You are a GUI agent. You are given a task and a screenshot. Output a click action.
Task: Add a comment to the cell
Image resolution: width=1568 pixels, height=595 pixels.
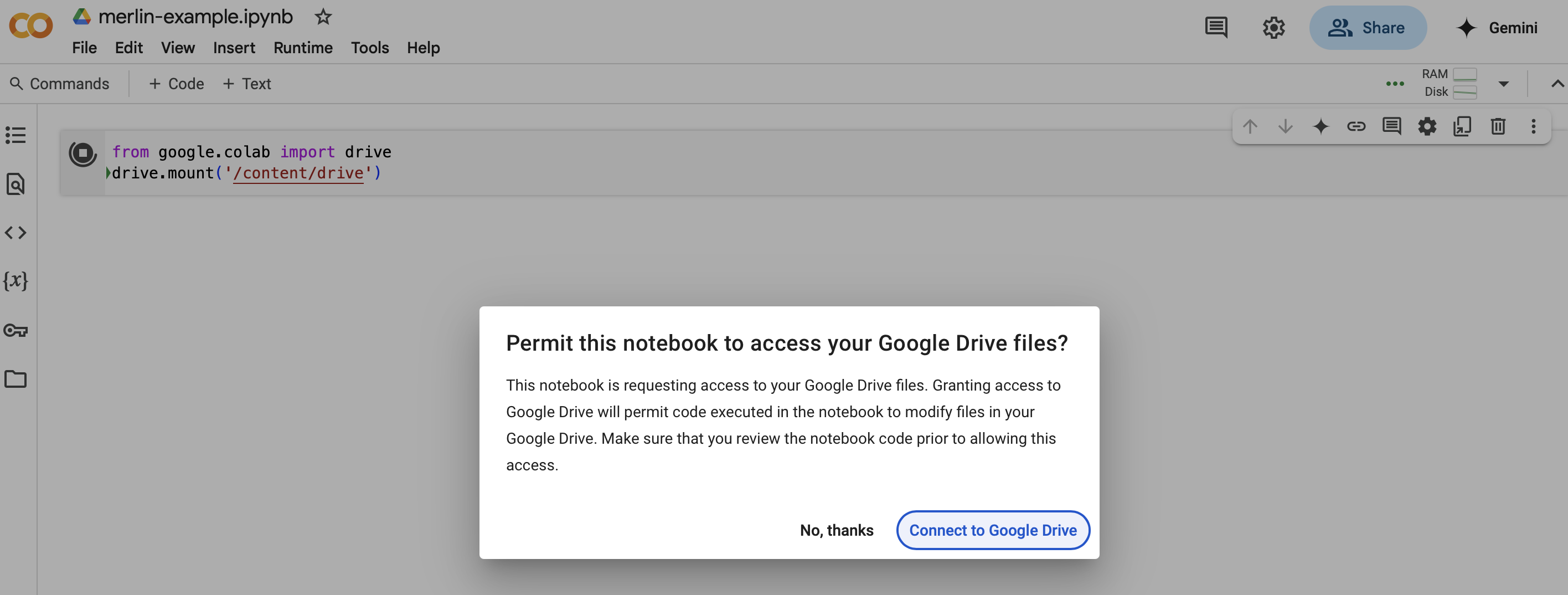[x=1391, y=126]
